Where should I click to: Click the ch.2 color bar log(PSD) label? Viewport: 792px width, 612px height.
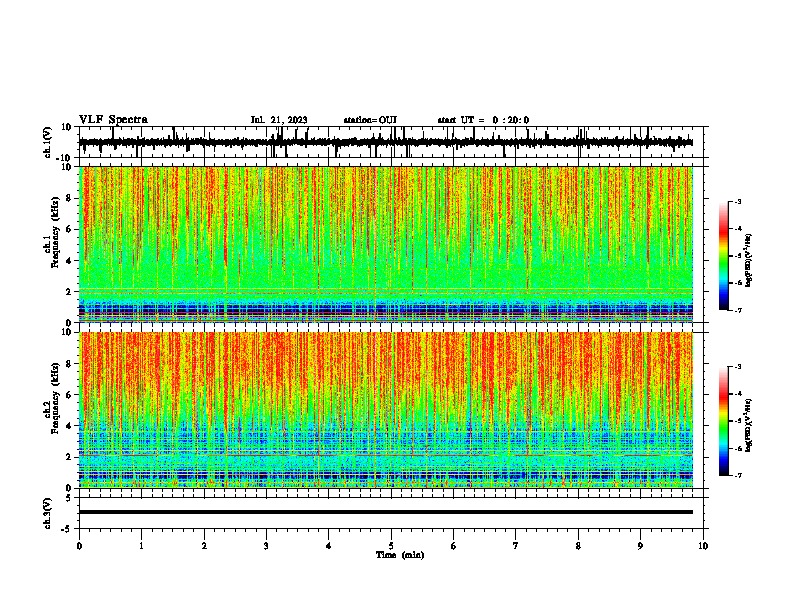pyautogui.click(x=749, y=425)
